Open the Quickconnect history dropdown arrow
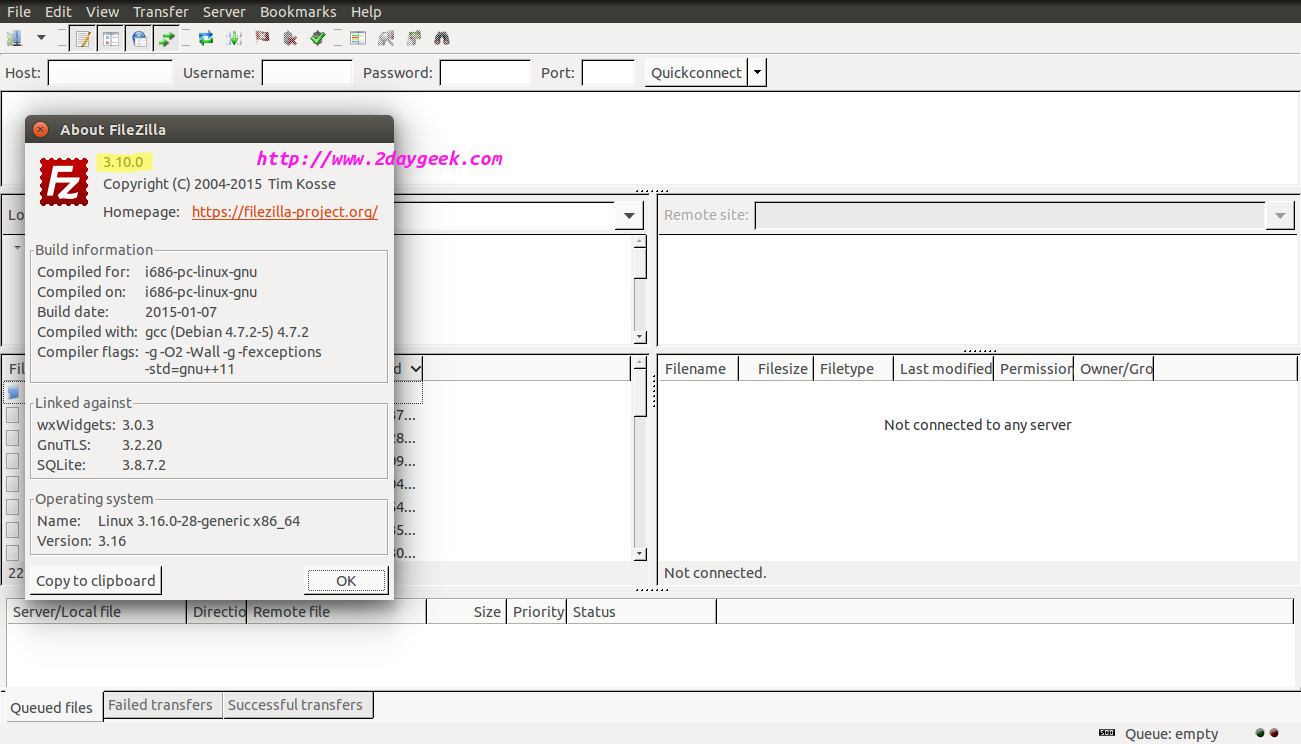Image resolution: width=1301 pixels, height=744 pixels. pyautogui.click(x=757, y=73)
